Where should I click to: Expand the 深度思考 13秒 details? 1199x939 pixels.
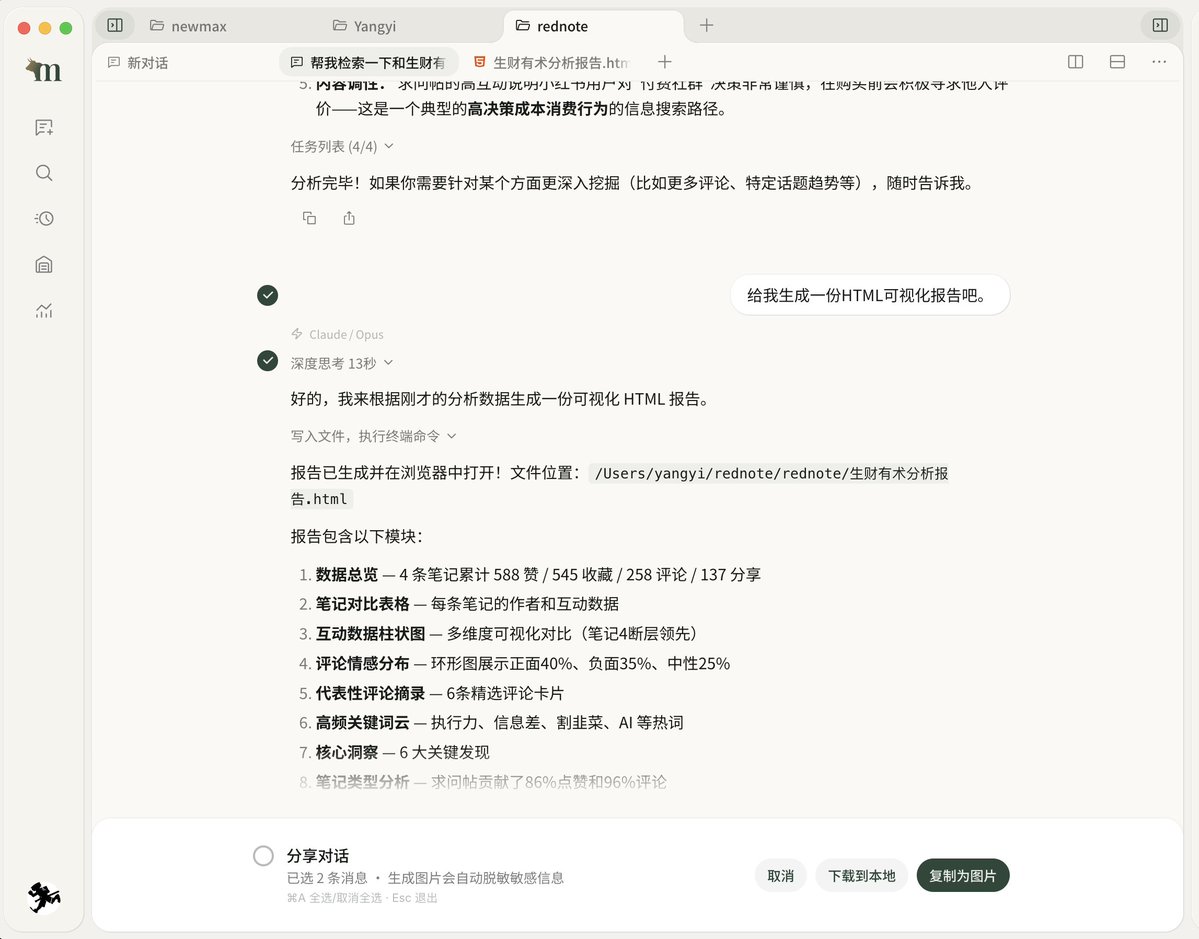point(386,362)
